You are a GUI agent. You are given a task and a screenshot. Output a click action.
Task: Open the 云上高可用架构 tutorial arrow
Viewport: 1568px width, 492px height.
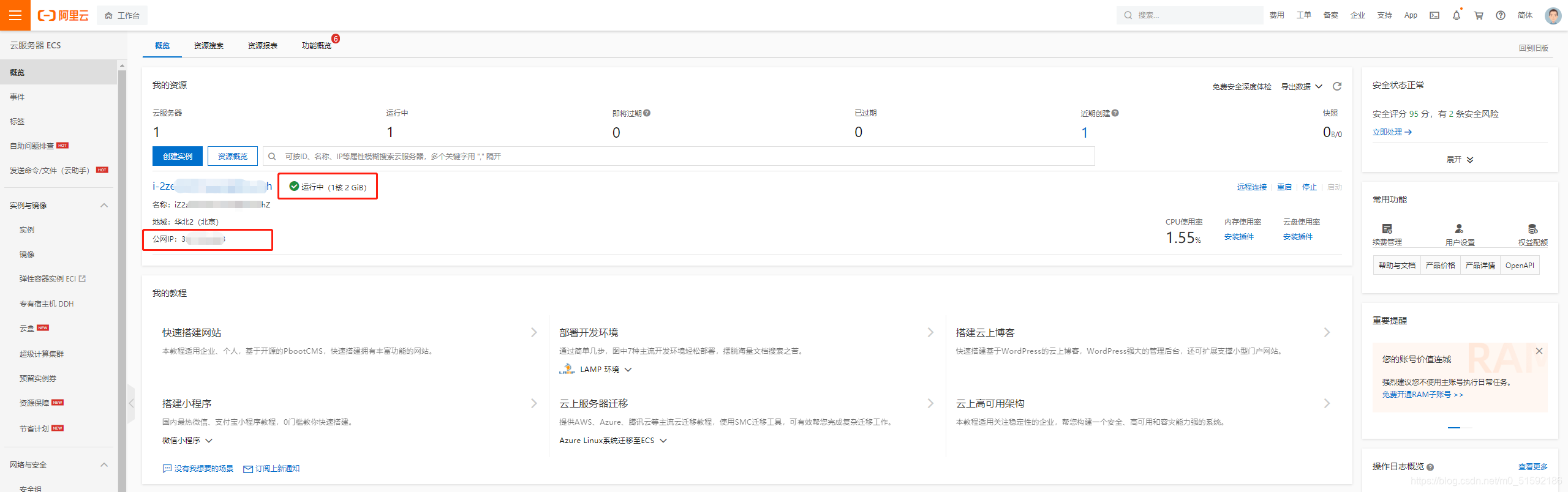pos(1327,403)
